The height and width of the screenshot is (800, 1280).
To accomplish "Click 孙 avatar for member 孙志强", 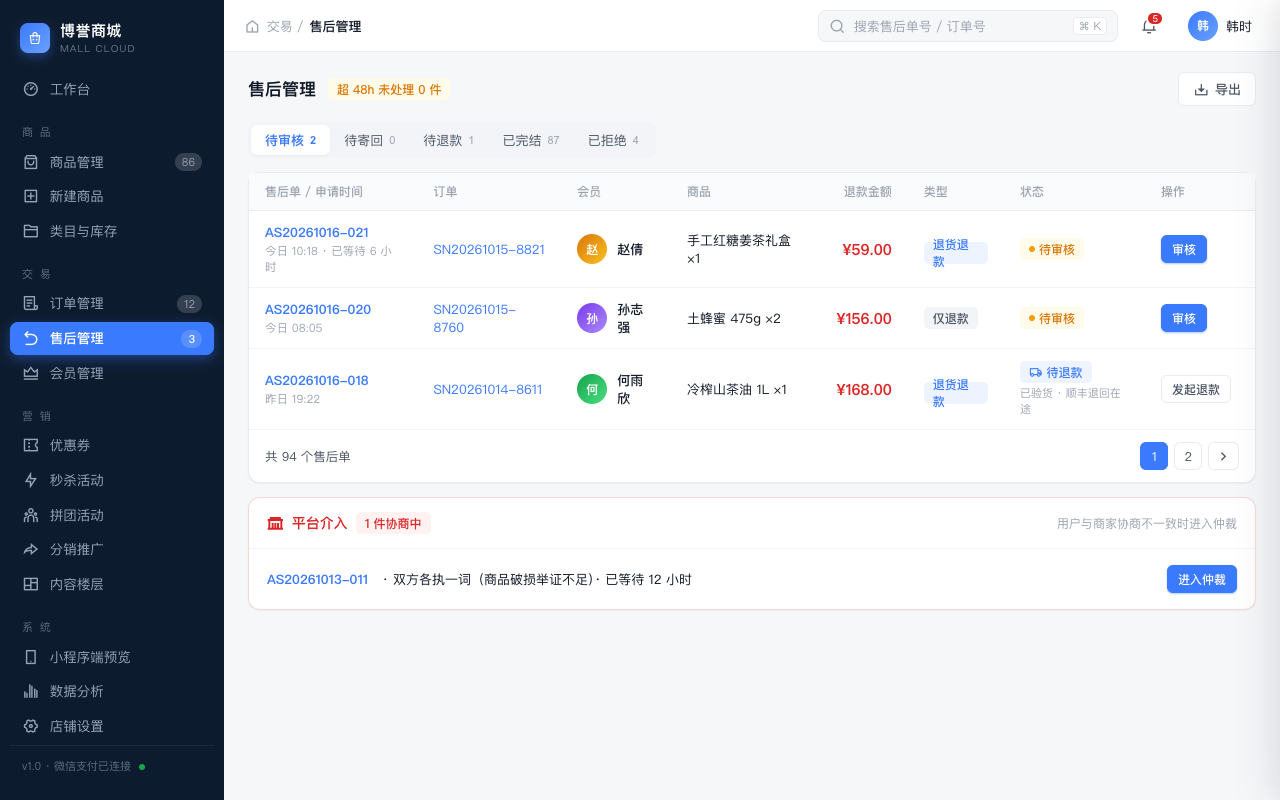I will tap(592, 318).
